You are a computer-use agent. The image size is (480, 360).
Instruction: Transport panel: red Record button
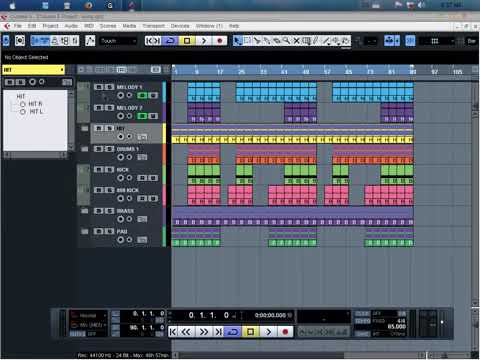tap(285, 332)
